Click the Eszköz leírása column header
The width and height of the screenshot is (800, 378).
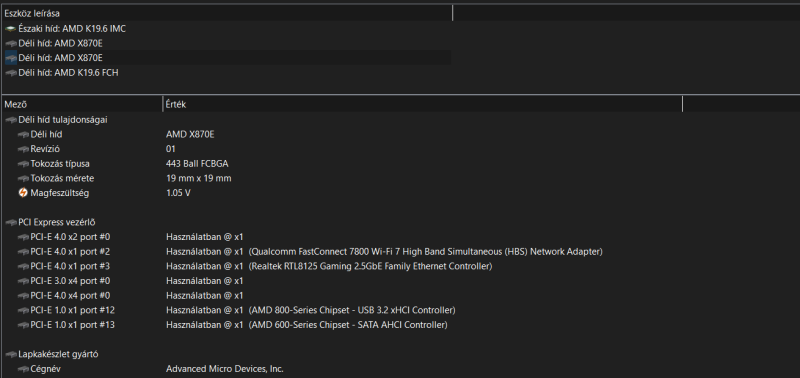227,13
